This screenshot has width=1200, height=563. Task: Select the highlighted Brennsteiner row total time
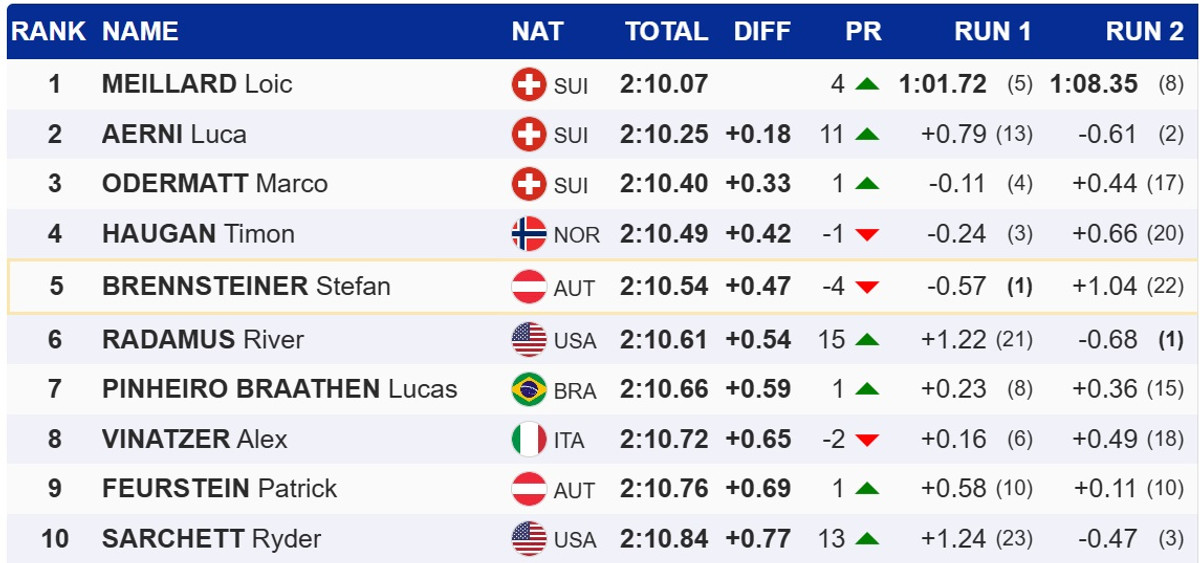tap(664, 287)
